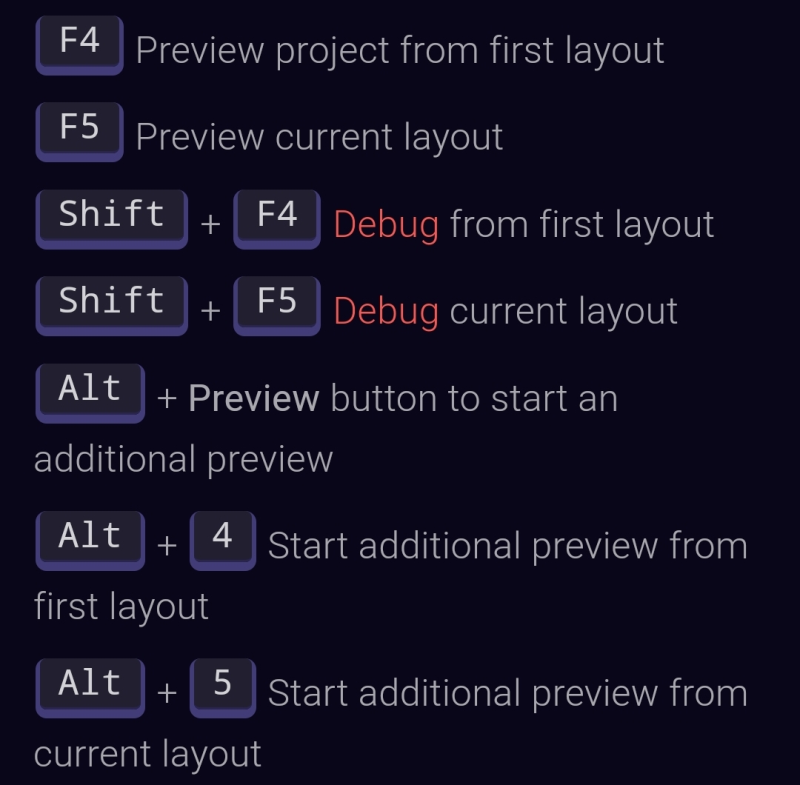Click 'Preview project from first layout' text

click(x=400, y=52)
